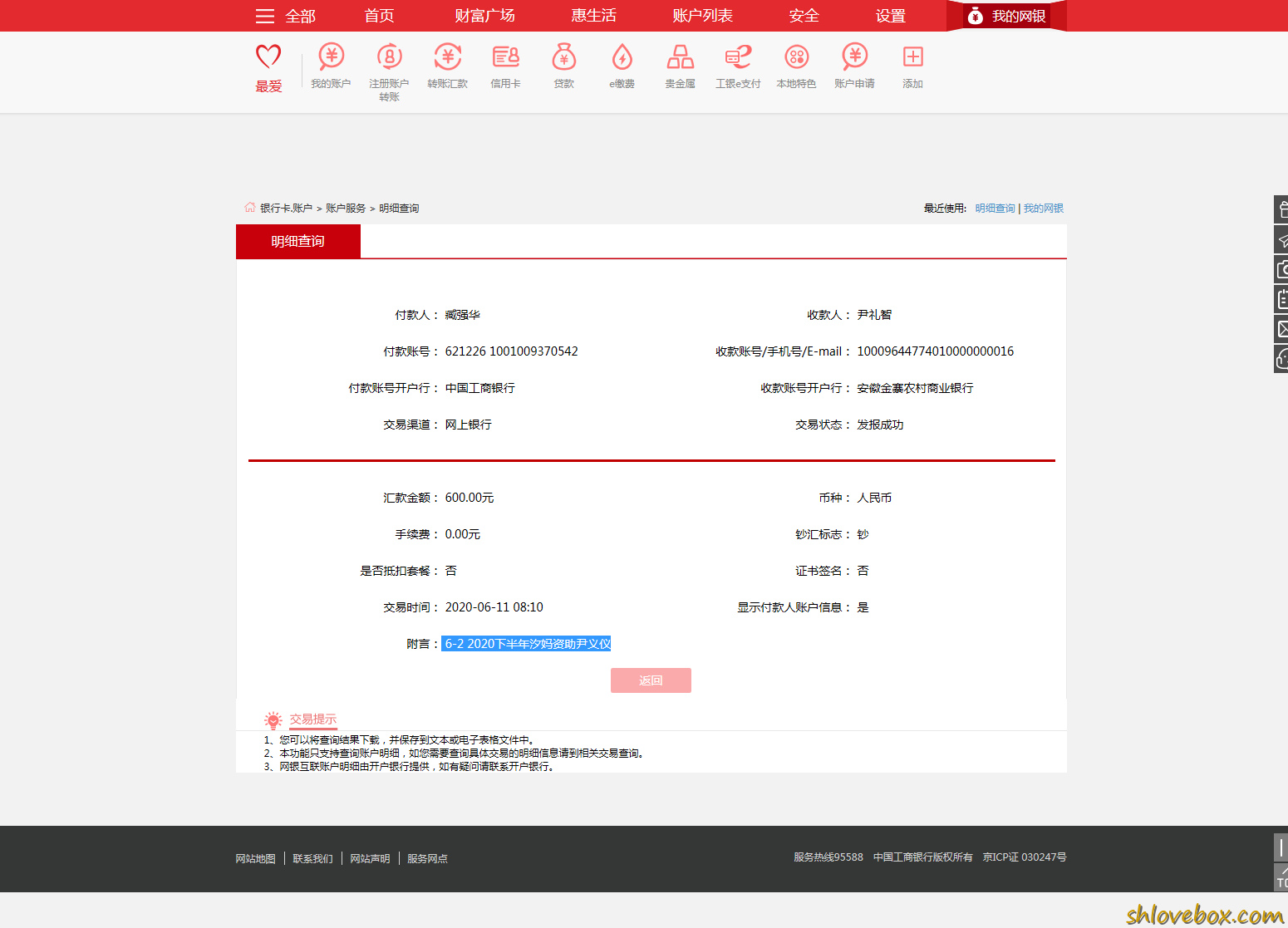Open 联系我们 in the footer
Screen dimensions: 1288x928
(x=312, y=859)
